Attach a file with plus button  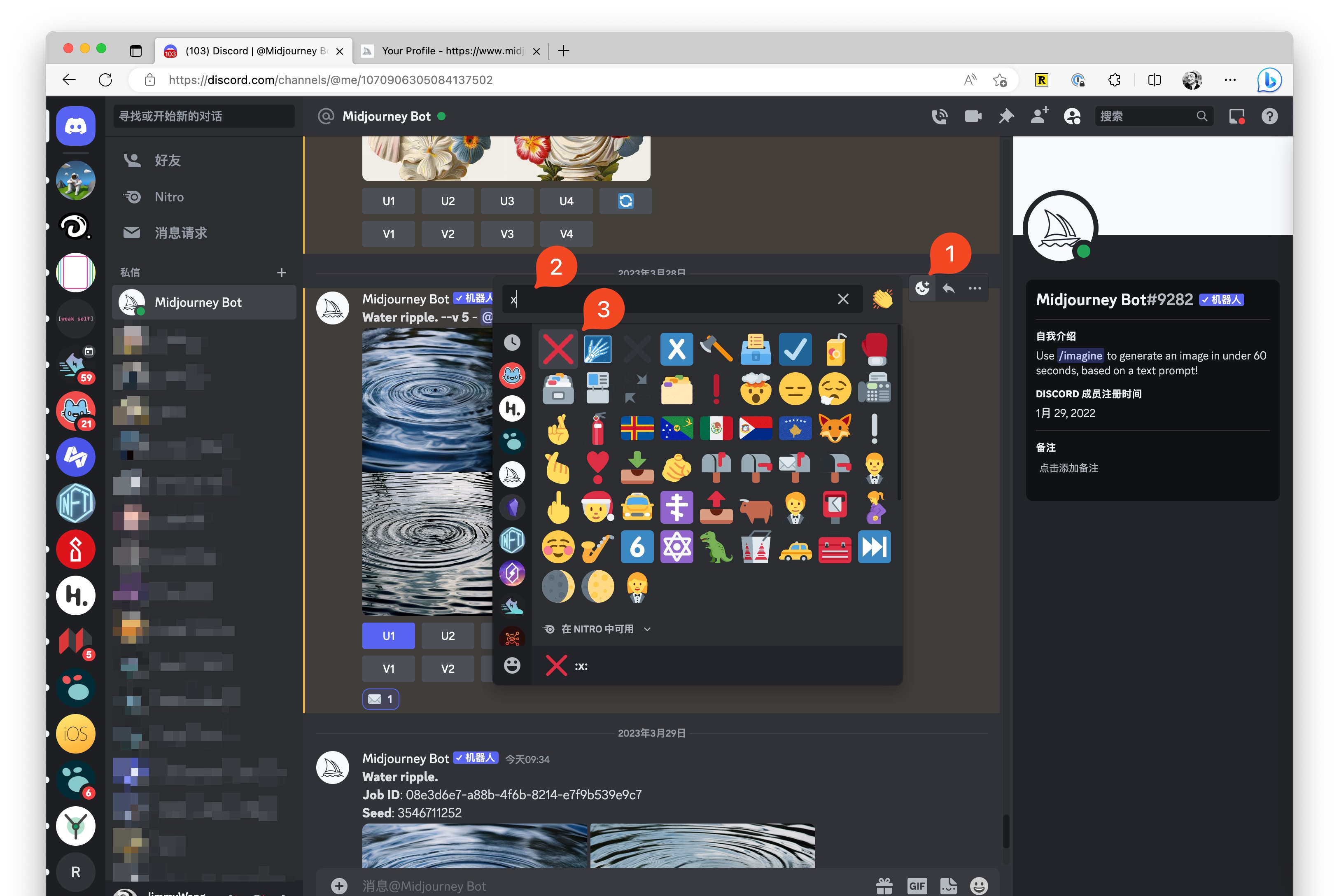click(x=339, y=886)
